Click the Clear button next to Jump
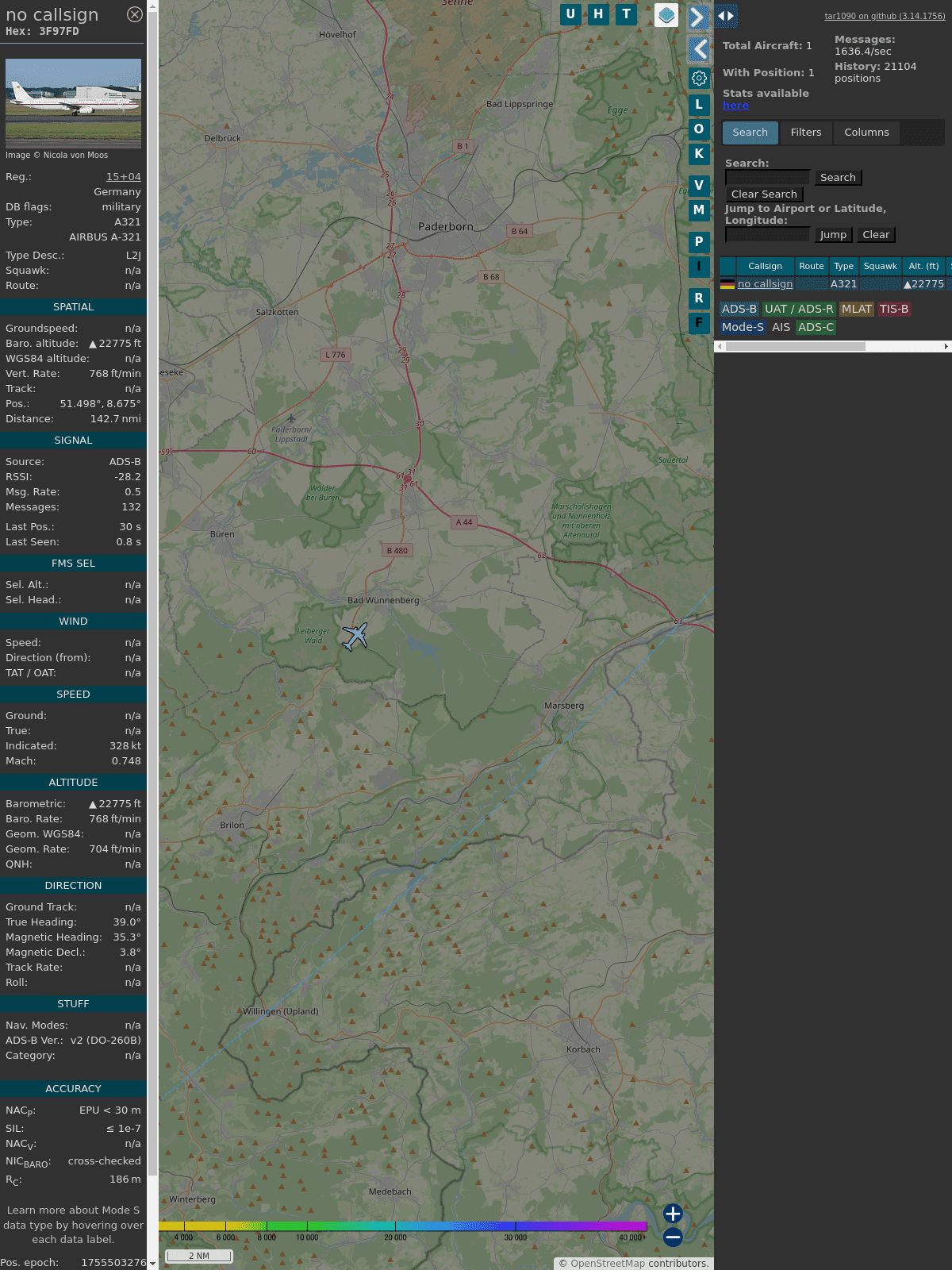952x1270 pixels. click(876, 235)
